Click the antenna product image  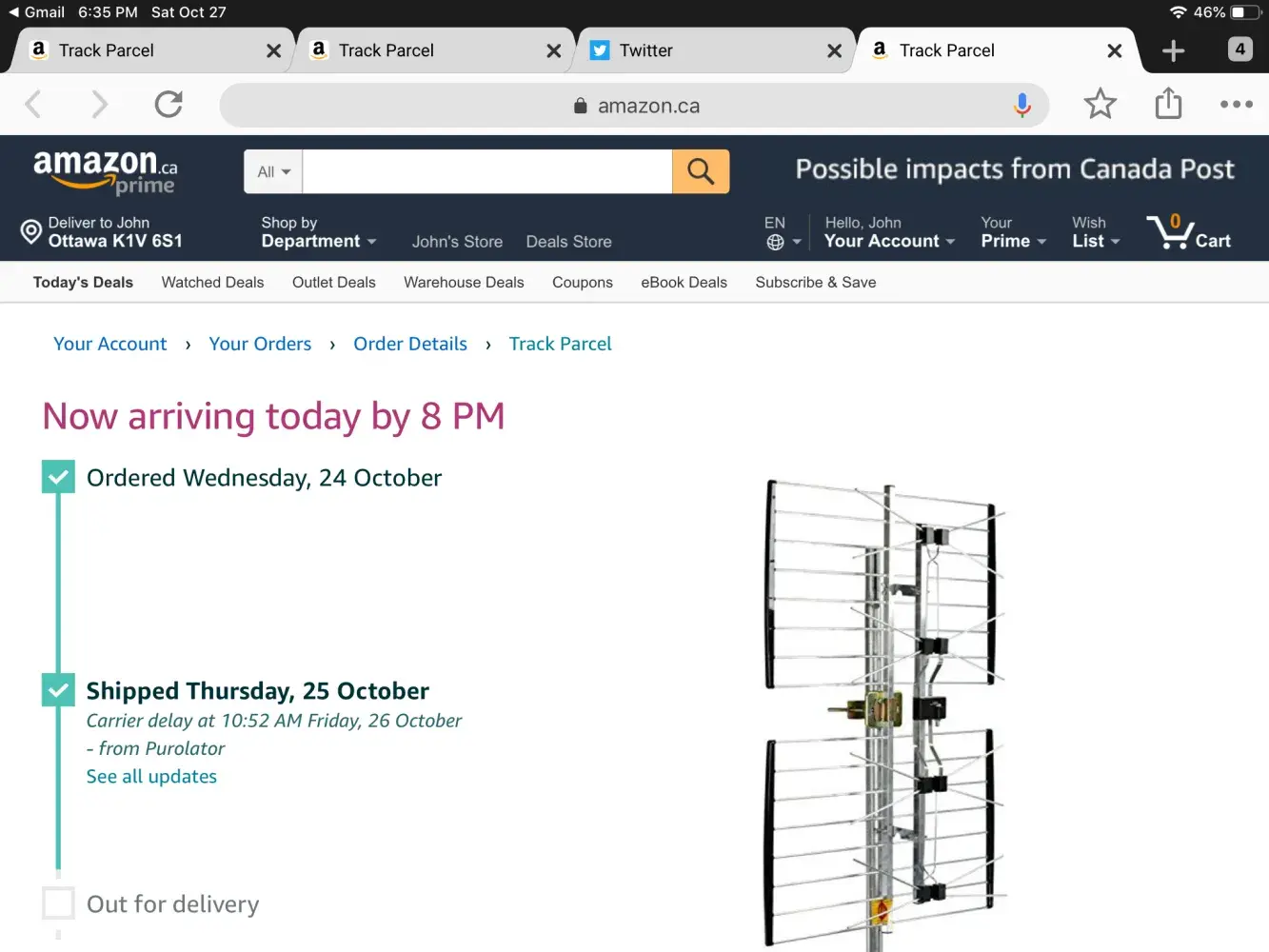point(881,714)
